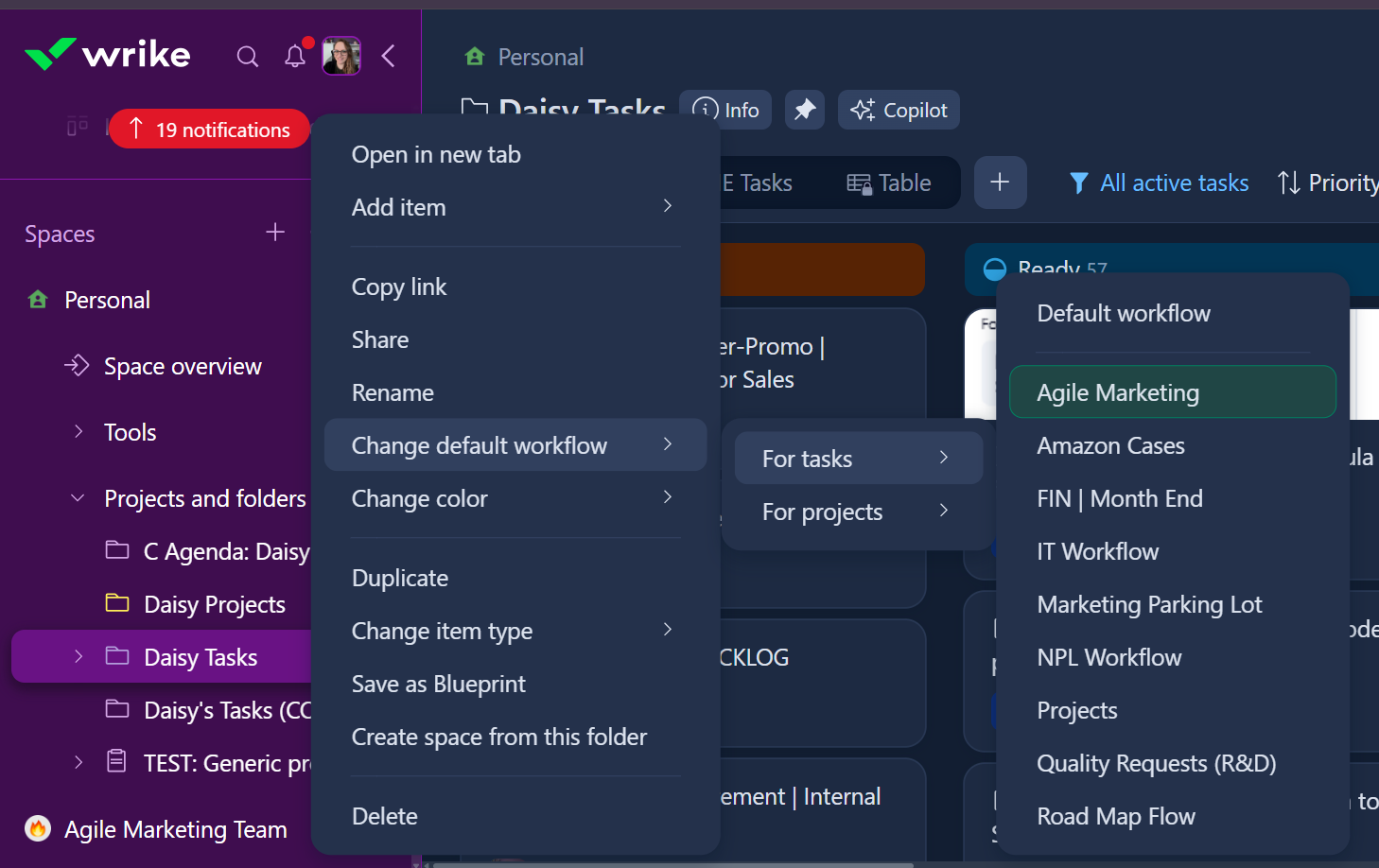Click the search magnifier icon
This screenshot has height=868, width=1379.
pos(247,57)
